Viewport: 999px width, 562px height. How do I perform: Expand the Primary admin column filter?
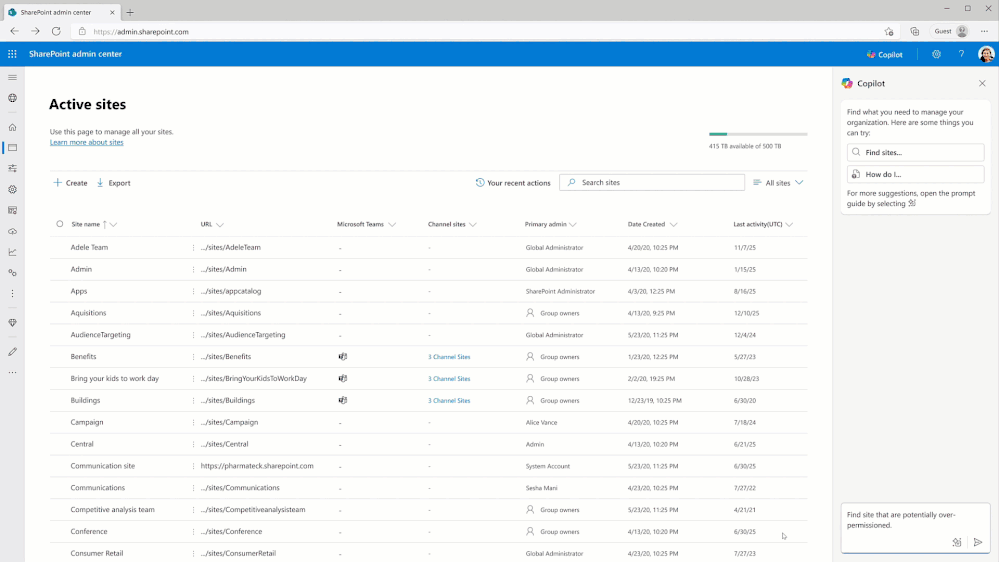click(x=573, y=224)
